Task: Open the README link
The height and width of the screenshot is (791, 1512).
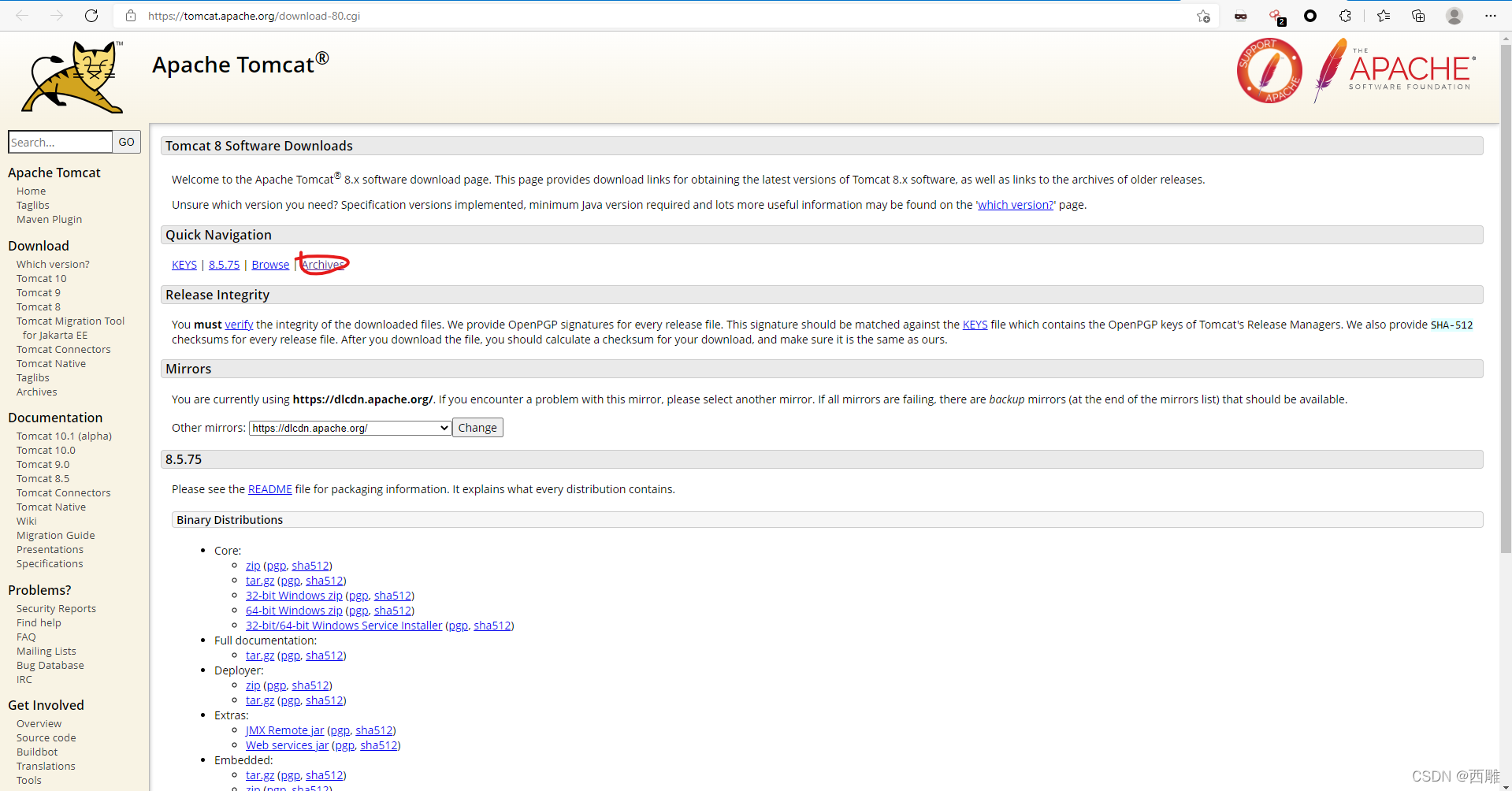Action: pyautogui.click(x=270, y=489)
